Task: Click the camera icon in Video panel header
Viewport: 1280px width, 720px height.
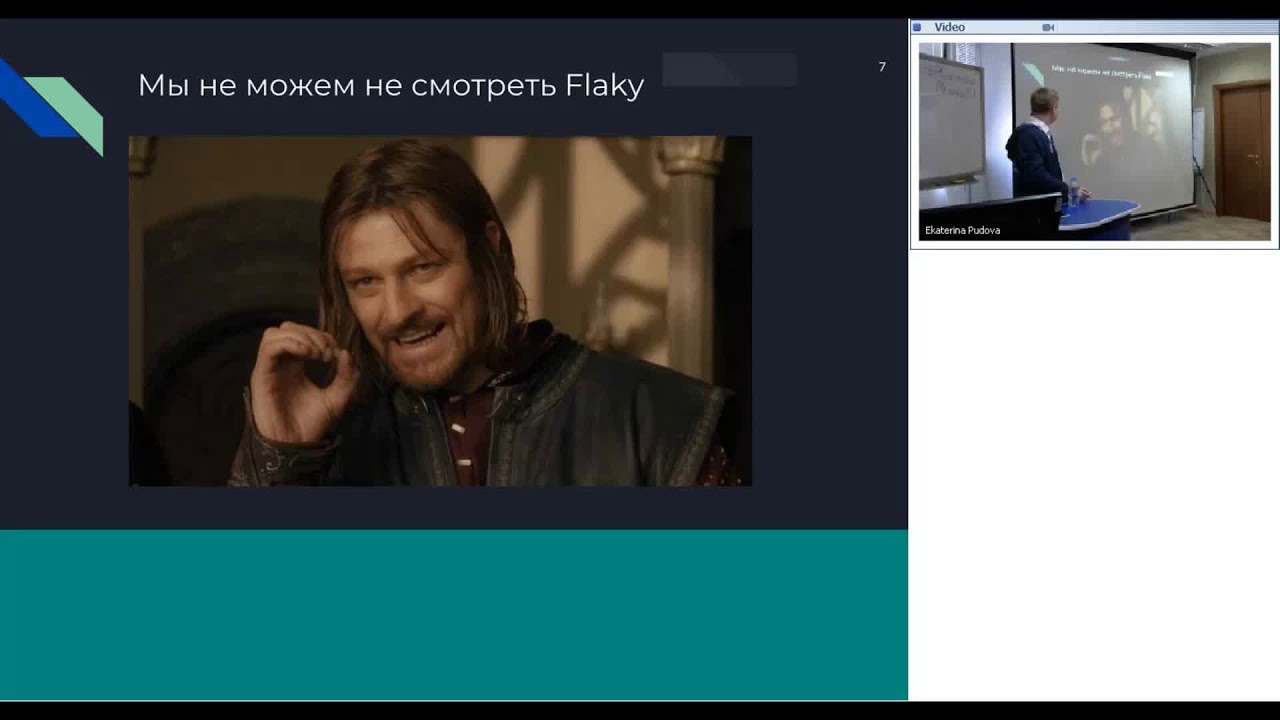Action: 1048,27
